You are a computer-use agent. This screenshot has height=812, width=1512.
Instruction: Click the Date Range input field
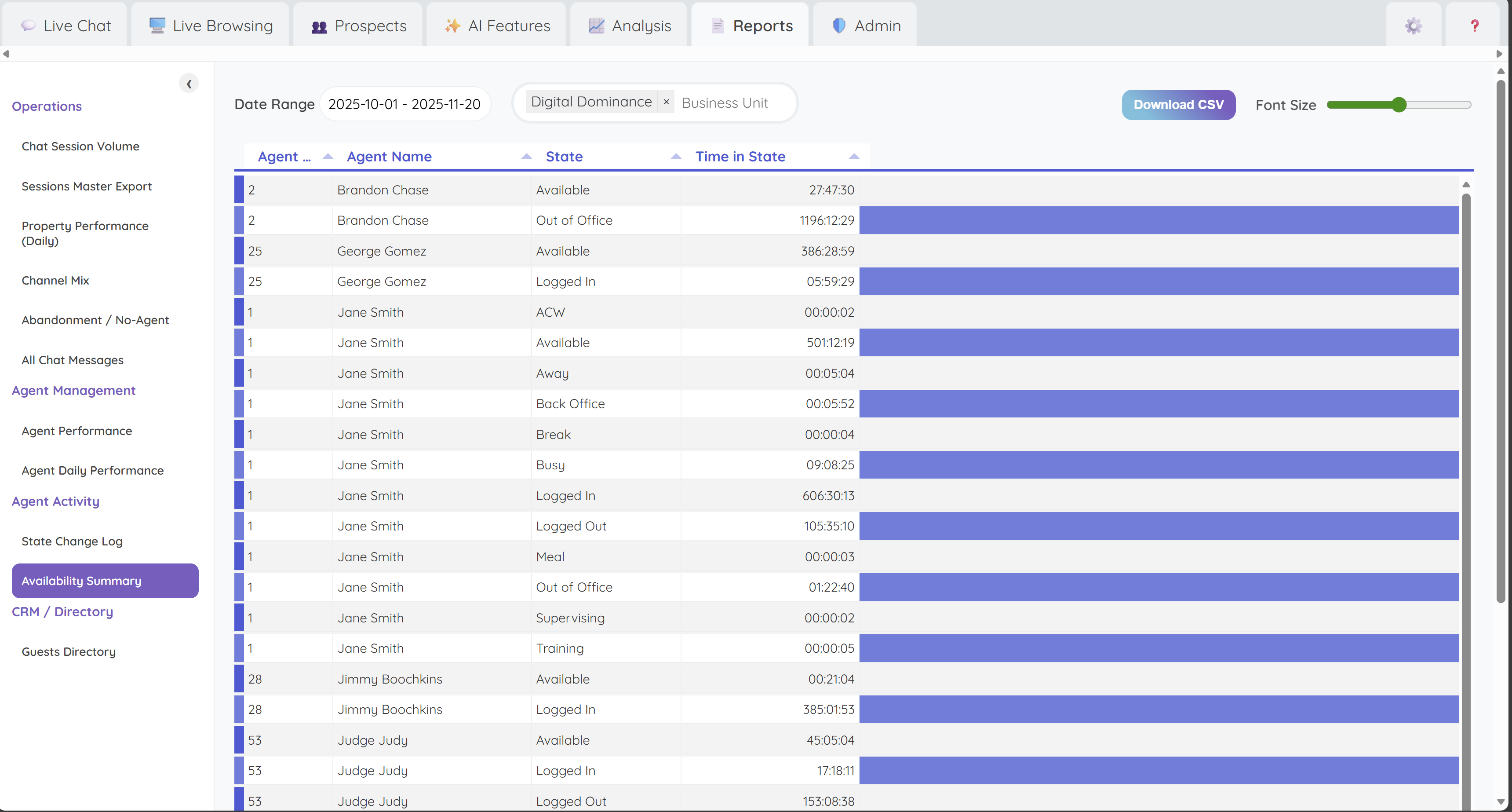pyautogui.click(x=404, y=105)
